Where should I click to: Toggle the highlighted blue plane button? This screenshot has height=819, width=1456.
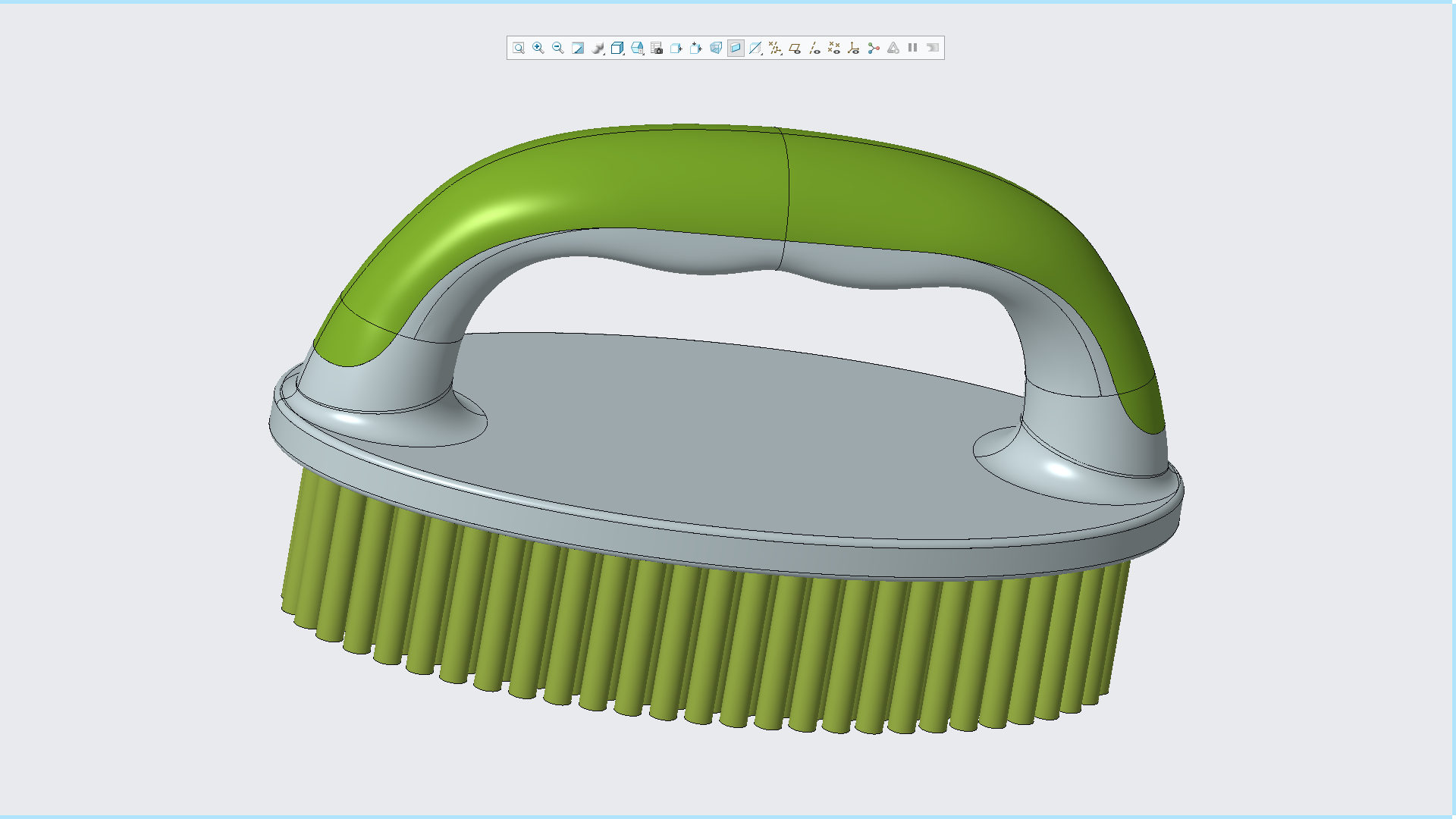coord(736,48)
